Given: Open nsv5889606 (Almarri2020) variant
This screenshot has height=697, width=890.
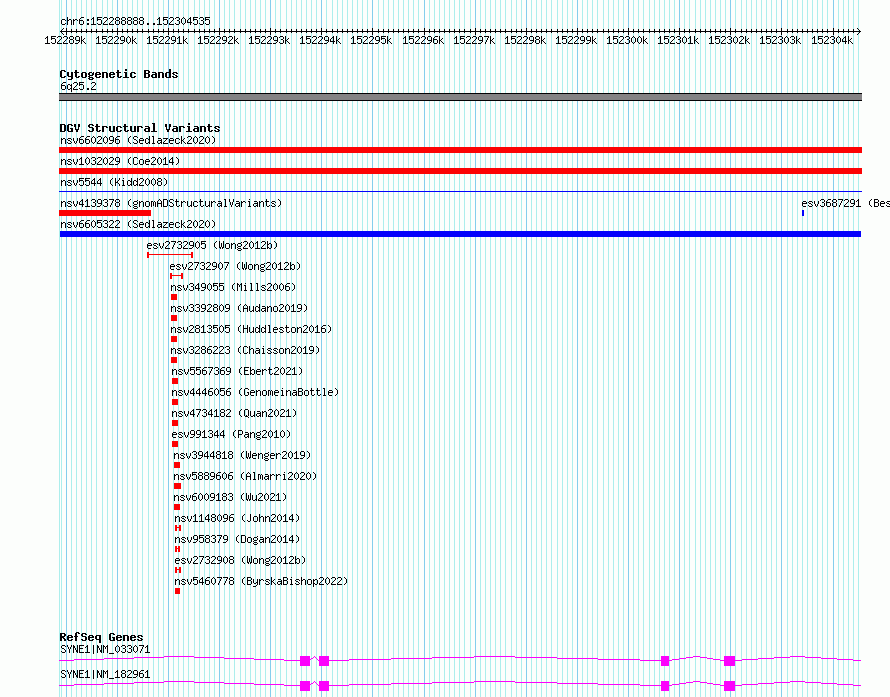Looking at the screenshot, I should coord(245,476).
